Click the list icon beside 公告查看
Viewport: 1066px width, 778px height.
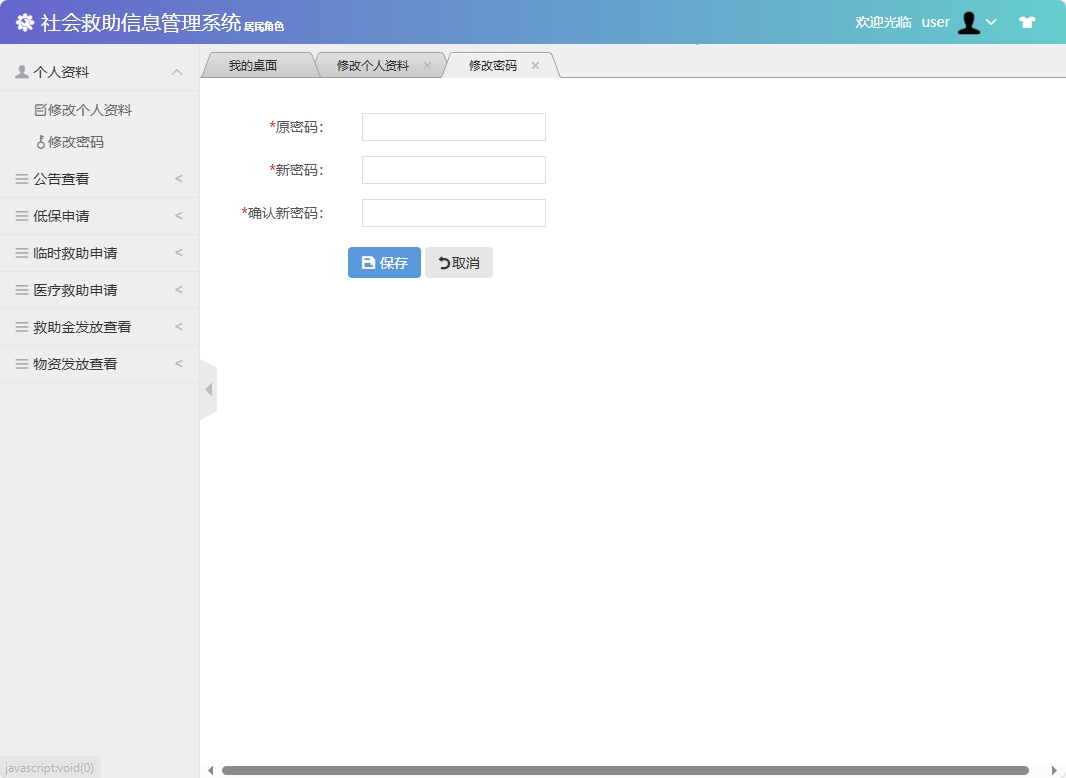21,178
